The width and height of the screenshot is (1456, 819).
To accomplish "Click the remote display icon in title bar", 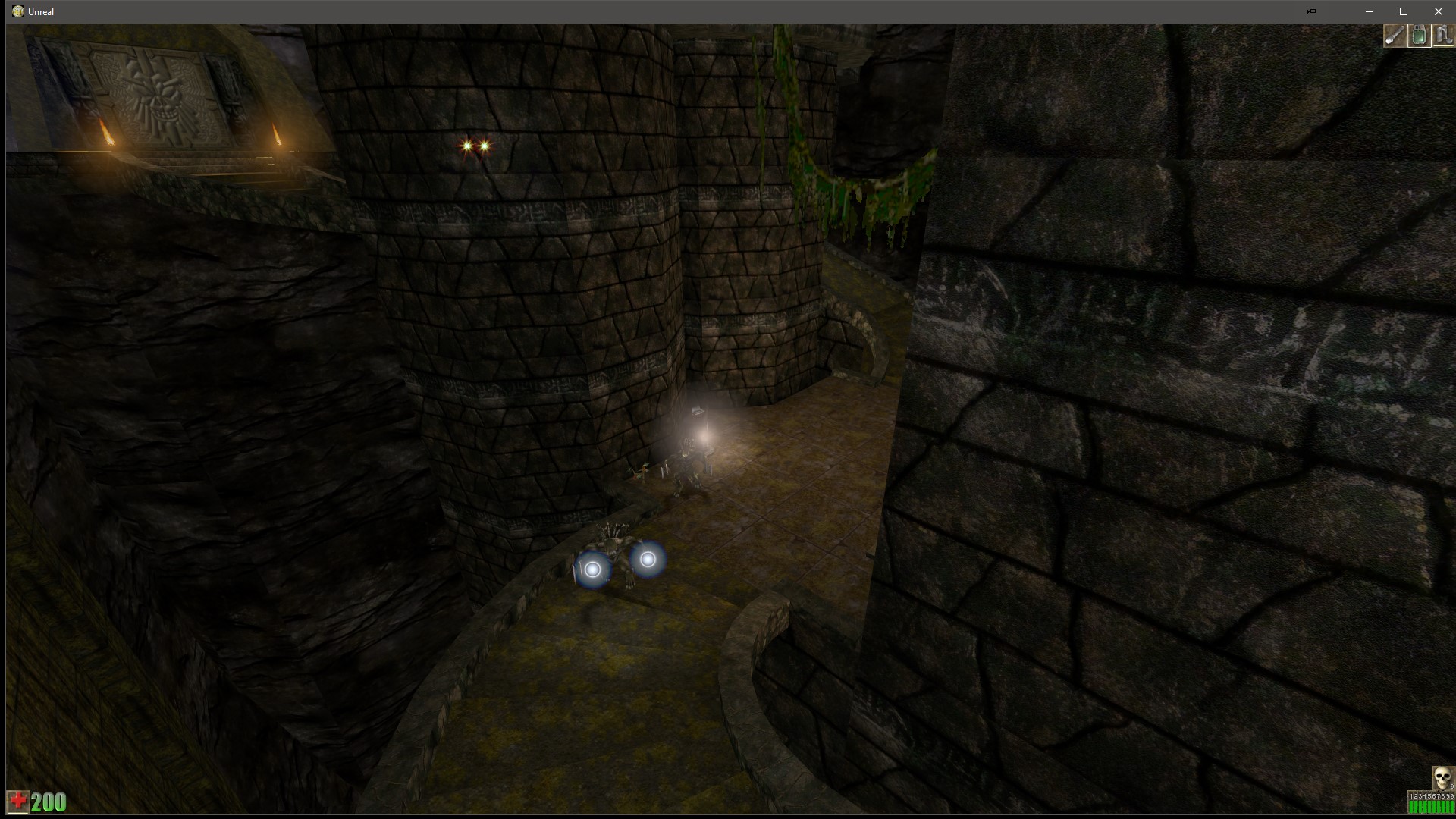I will pos(1311,11).
